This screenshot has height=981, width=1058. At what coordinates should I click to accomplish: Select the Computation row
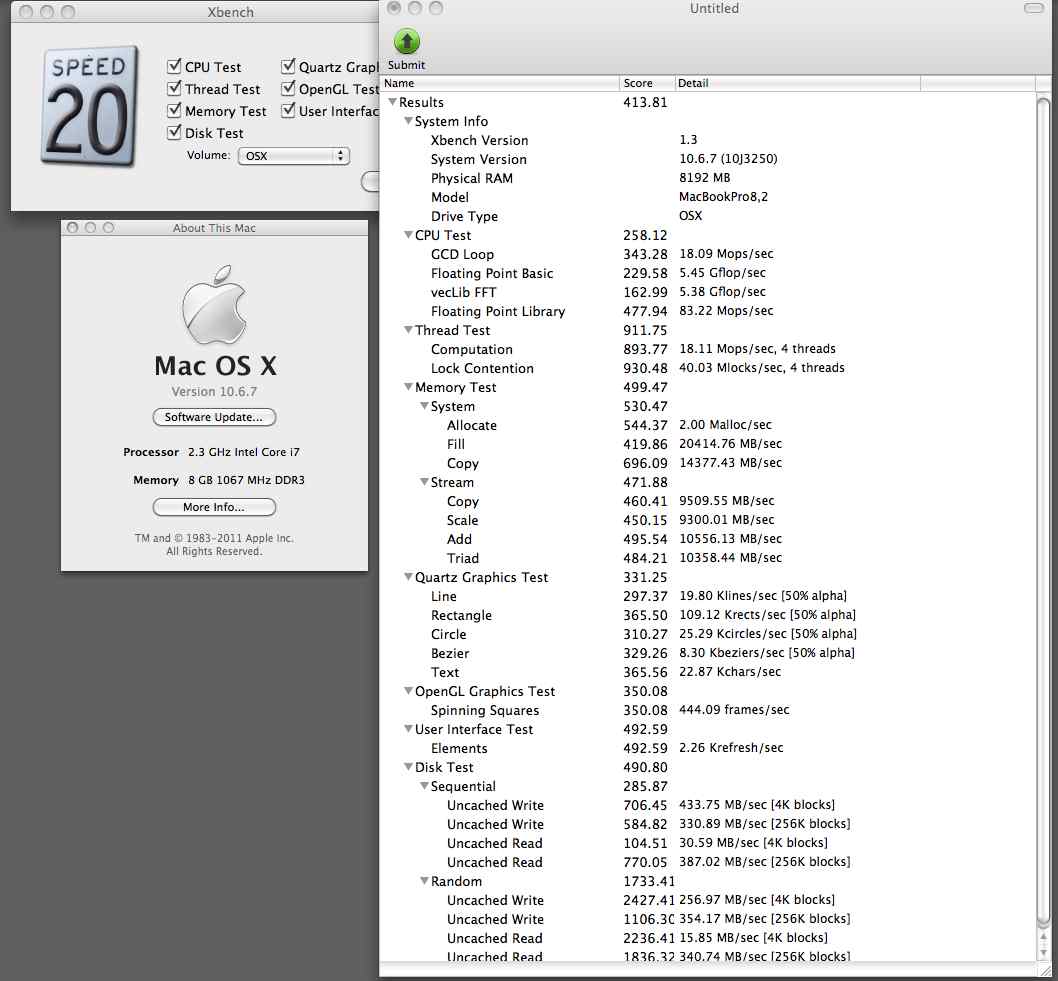coord(707,349)
